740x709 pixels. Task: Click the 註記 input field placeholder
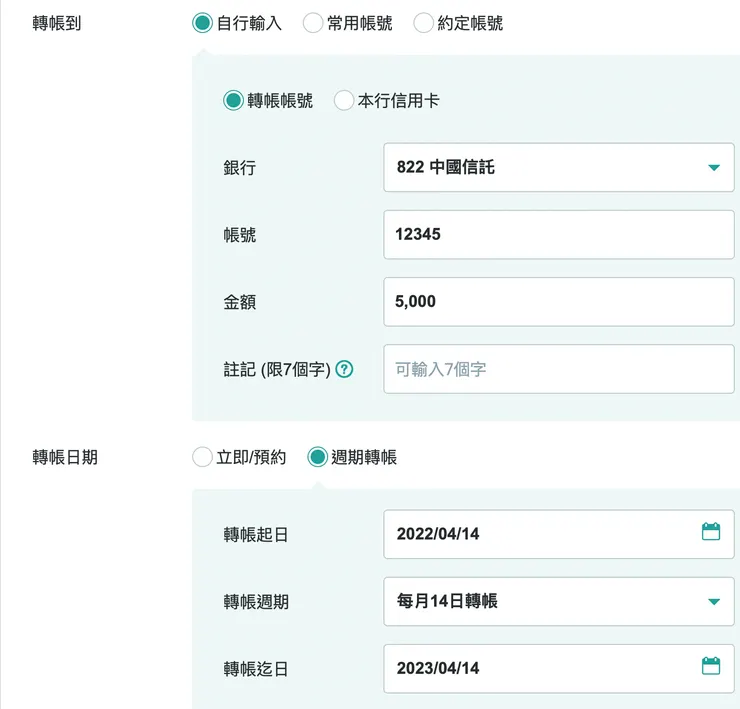(x=559, y=369)
